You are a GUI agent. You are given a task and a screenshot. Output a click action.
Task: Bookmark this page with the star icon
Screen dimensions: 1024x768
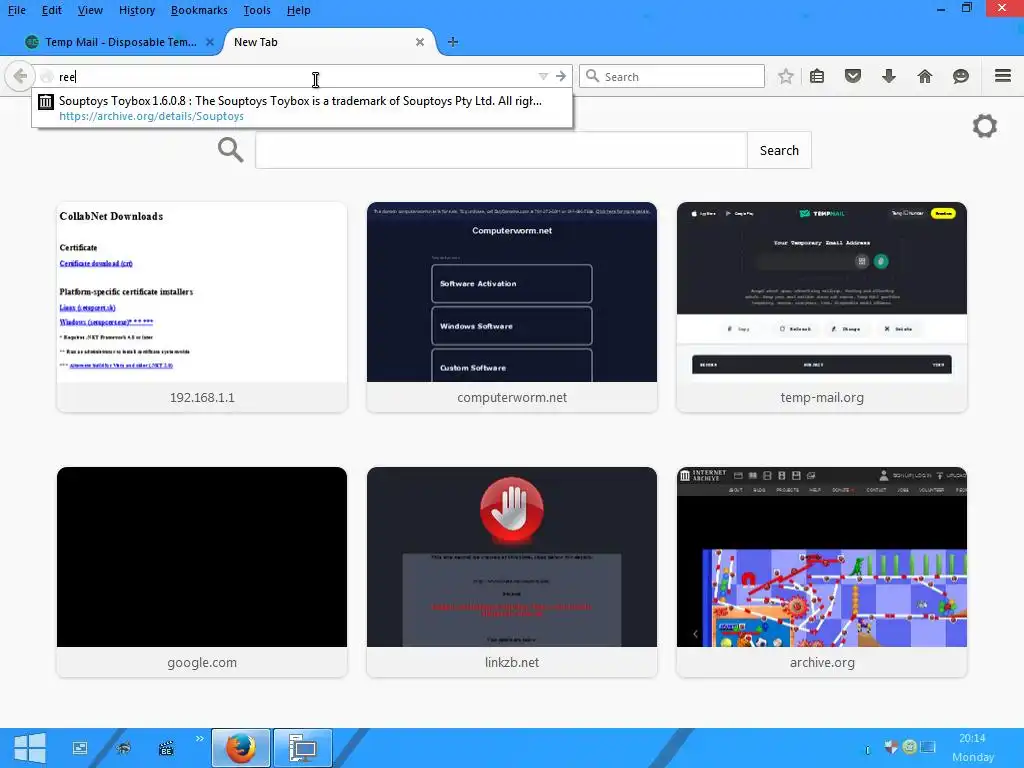786,76
